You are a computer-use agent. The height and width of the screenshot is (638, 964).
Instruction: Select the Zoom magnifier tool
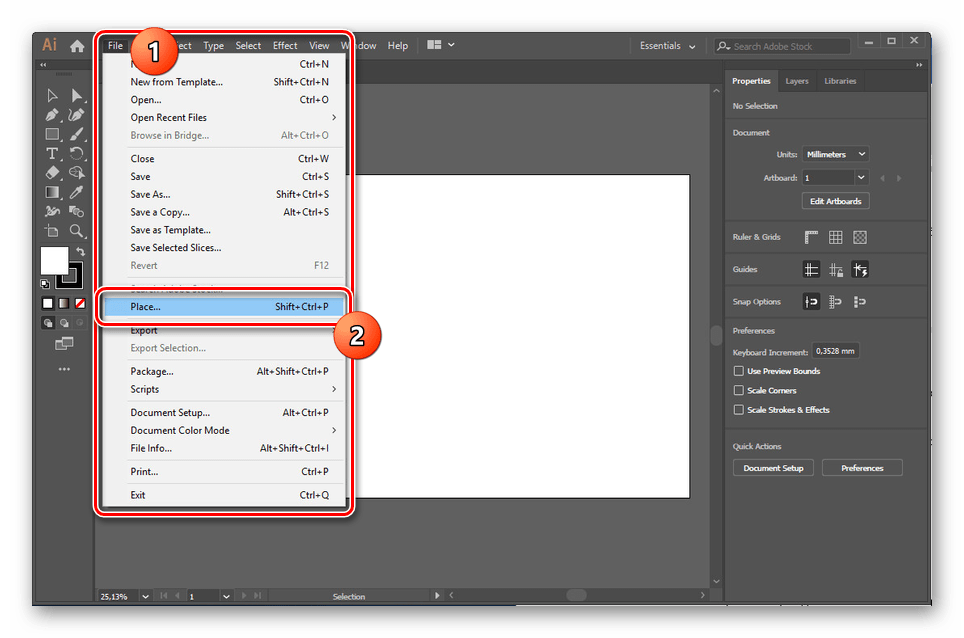pyautogui.click(x=76, y=231)
